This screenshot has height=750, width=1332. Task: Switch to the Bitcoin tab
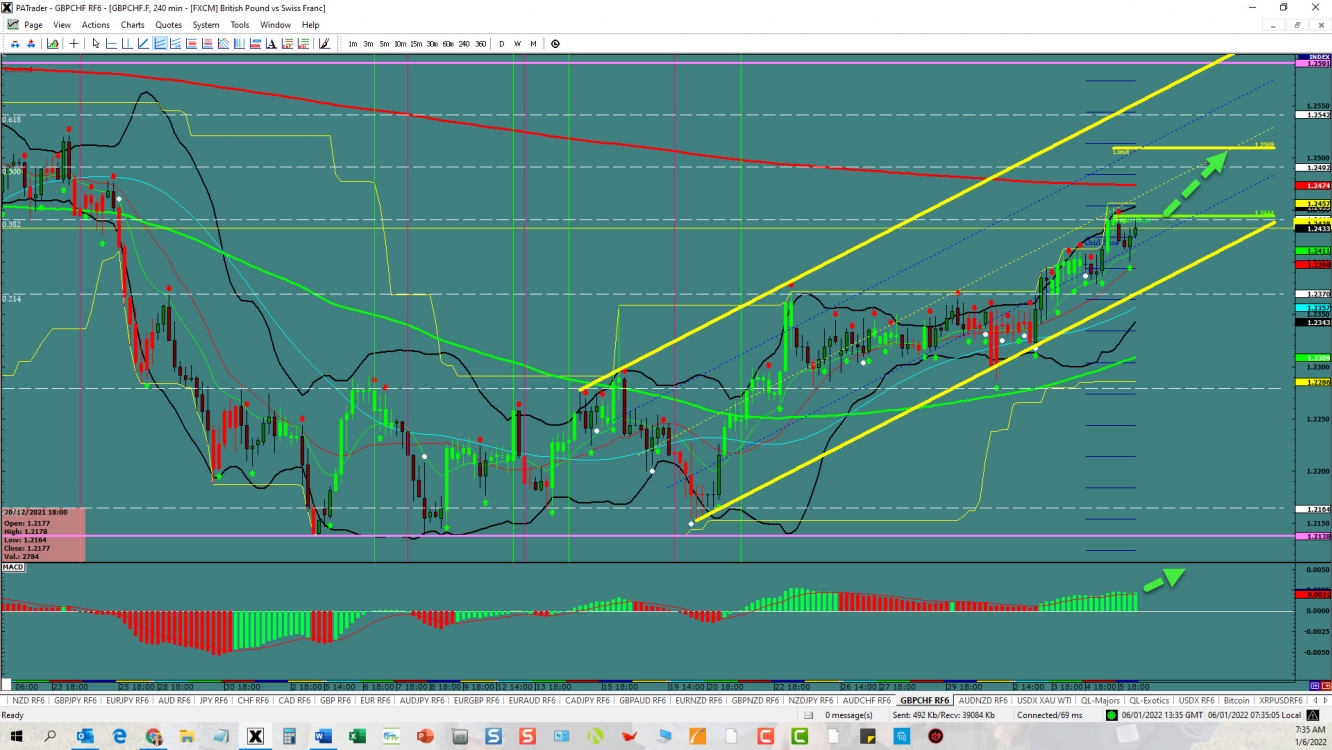[x=1237, y=700]
